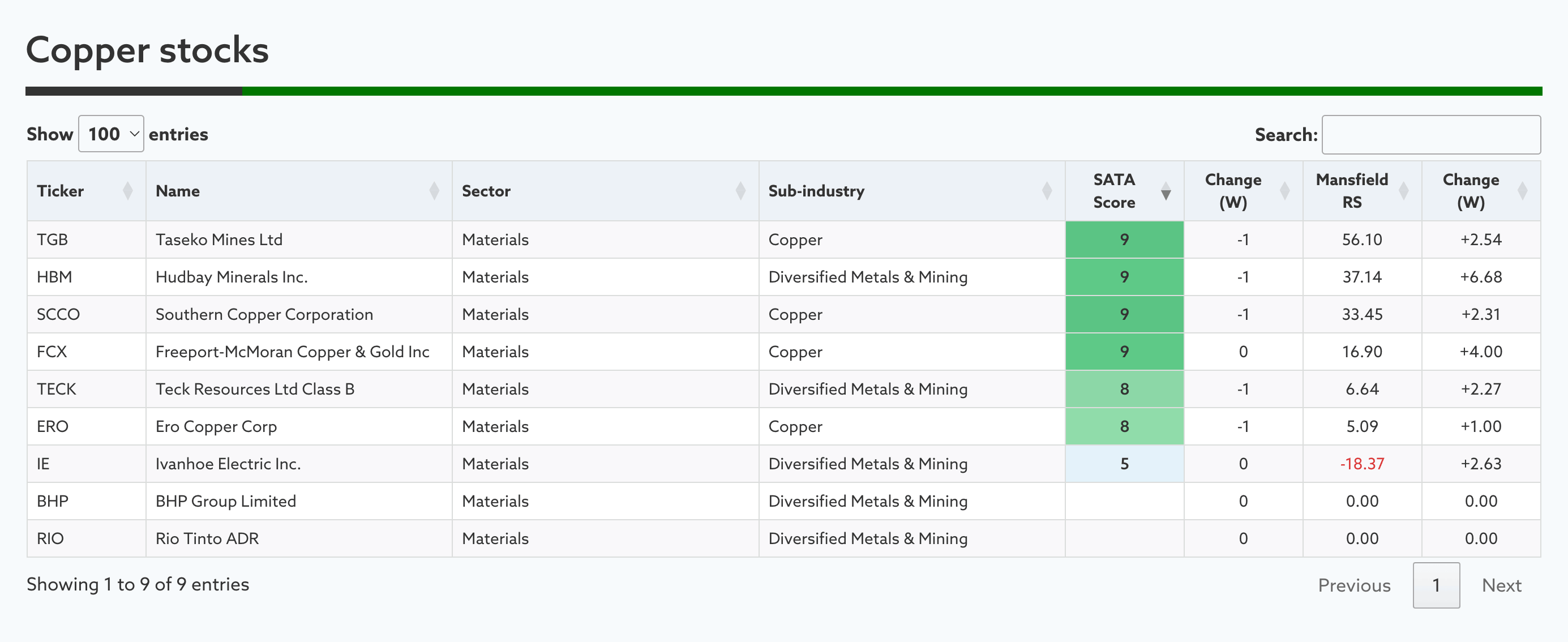The image size is (1568, 642).
Task: Select the IE ticker cell
Action: tap(87, 464)
